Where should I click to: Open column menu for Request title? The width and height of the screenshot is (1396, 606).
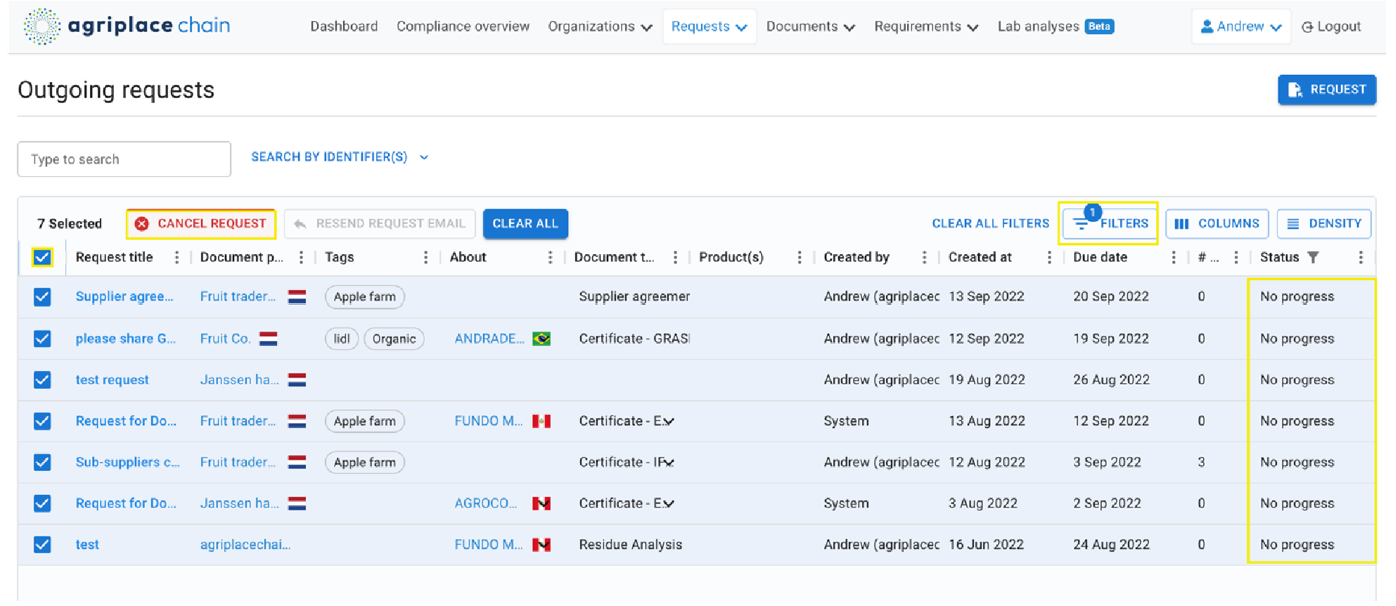pyautogui.click(x=177, y=257)
